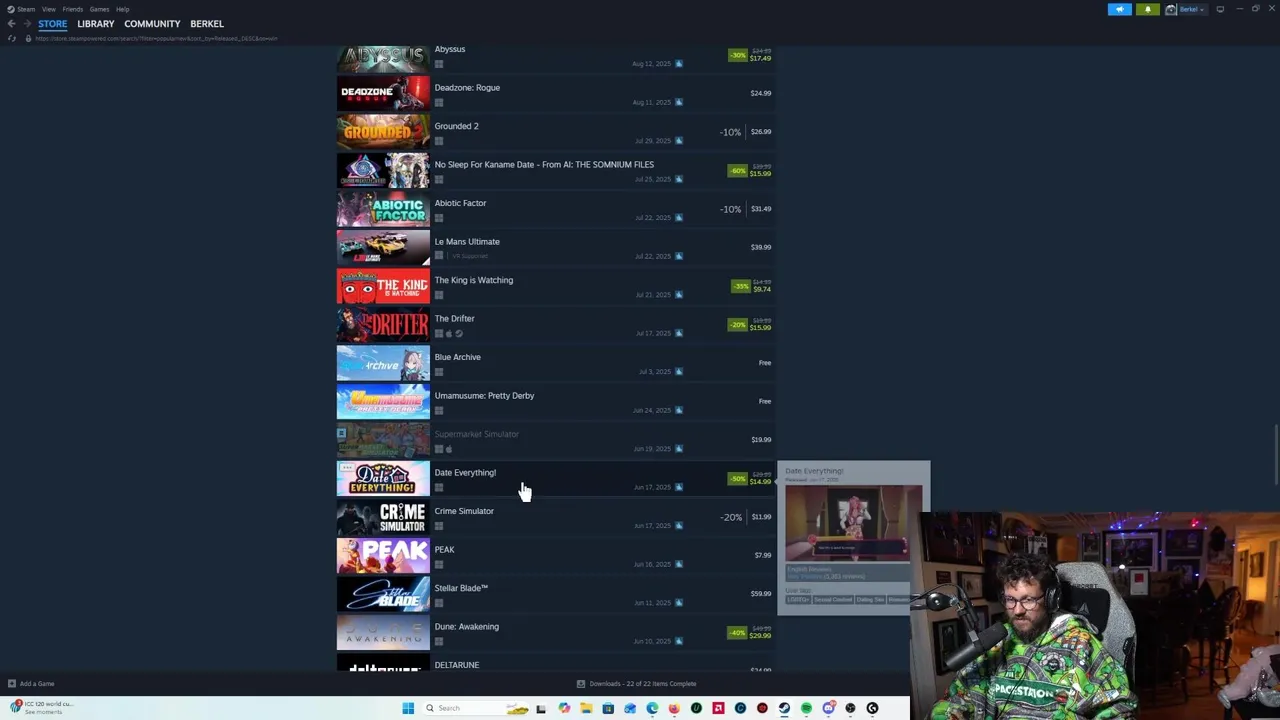The height and width of the screenshot is (720, 1280).
Task: Click The King is Watching thumbnail
Action: point(383,286)
